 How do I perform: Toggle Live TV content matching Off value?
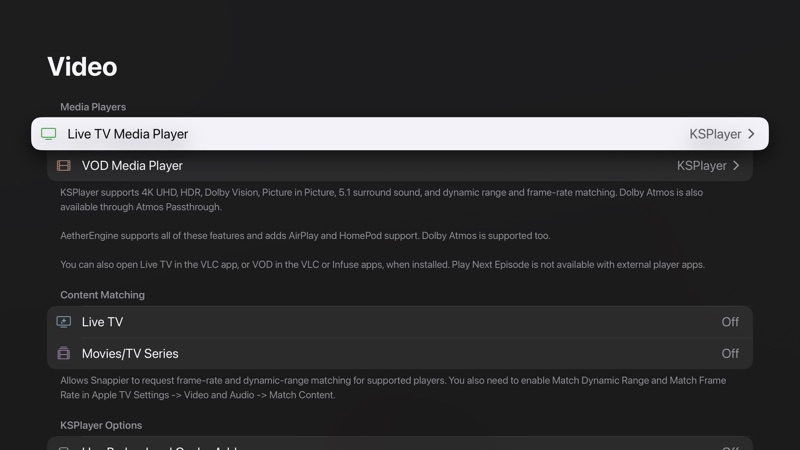[x=730, y=322]
